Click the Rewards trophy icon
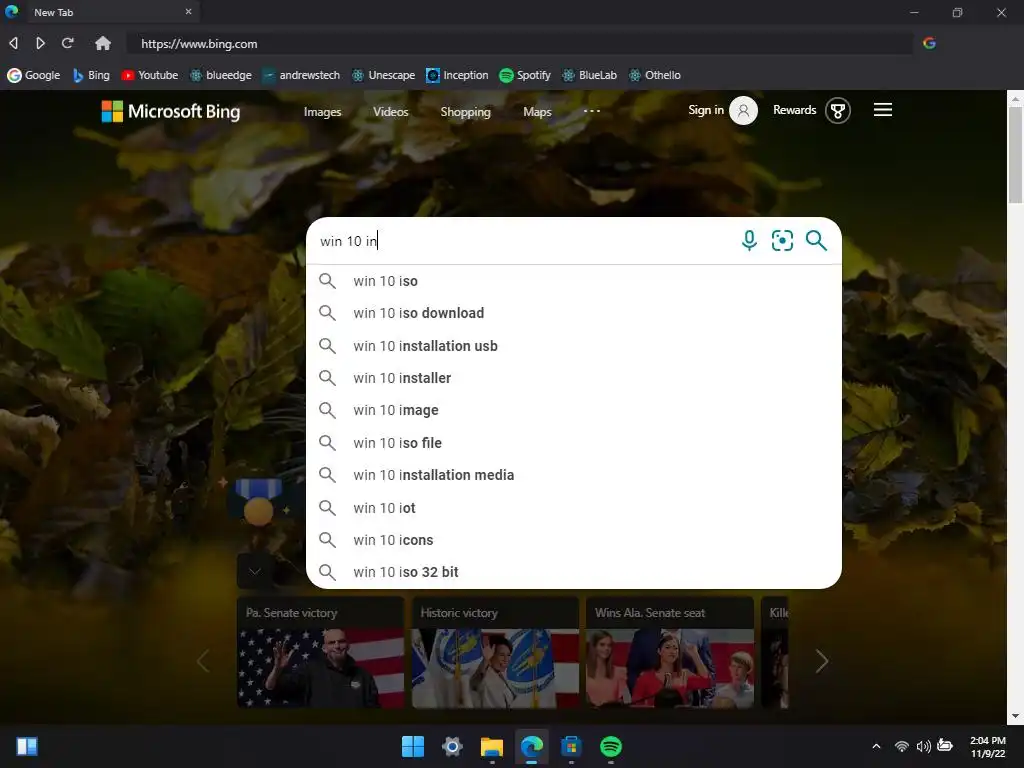The image size is (1024, 768). click(x=838, y=110)
